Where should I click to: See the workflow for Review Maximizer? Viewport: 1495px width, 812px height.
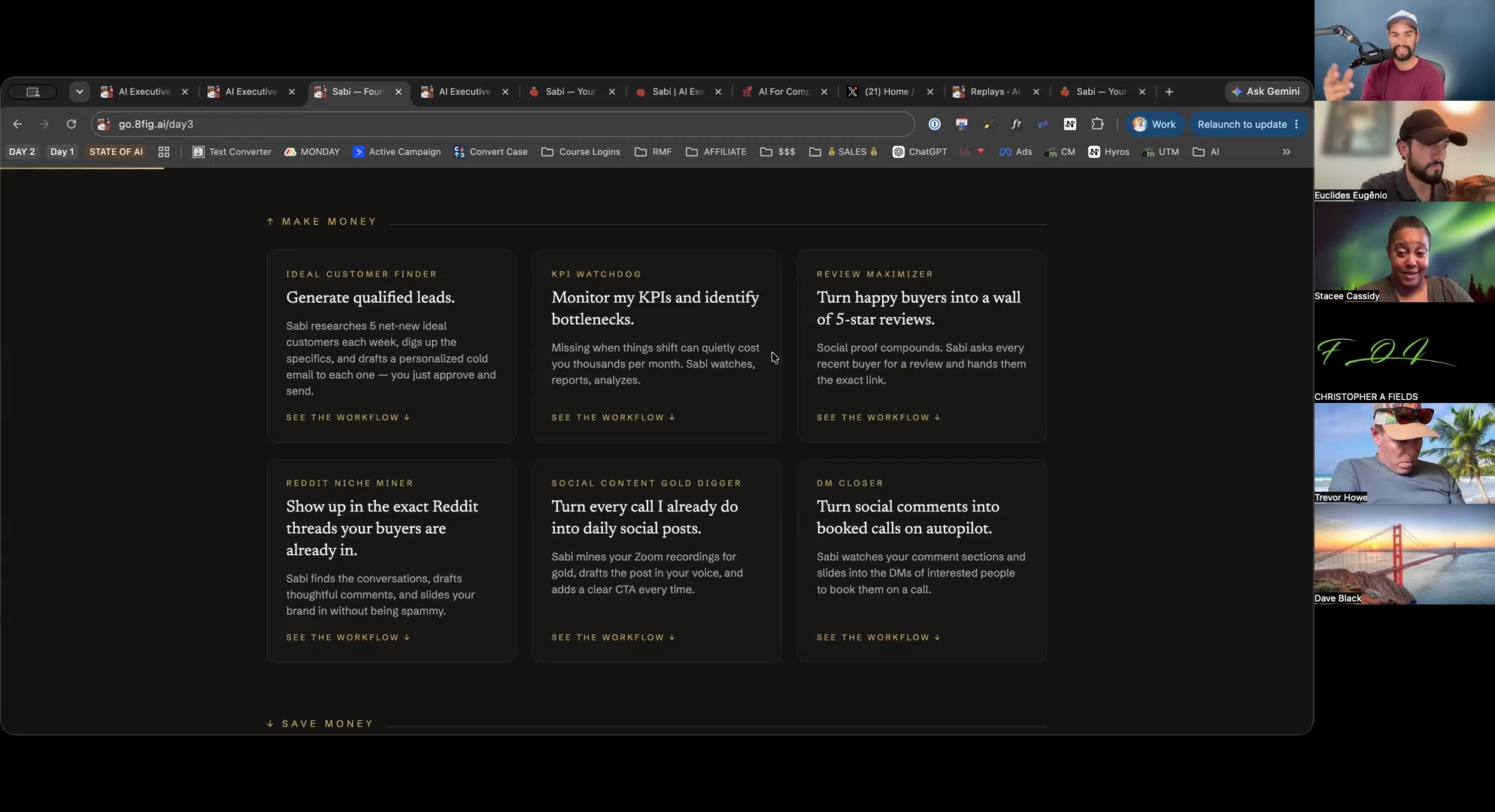(x=879, y=417)
